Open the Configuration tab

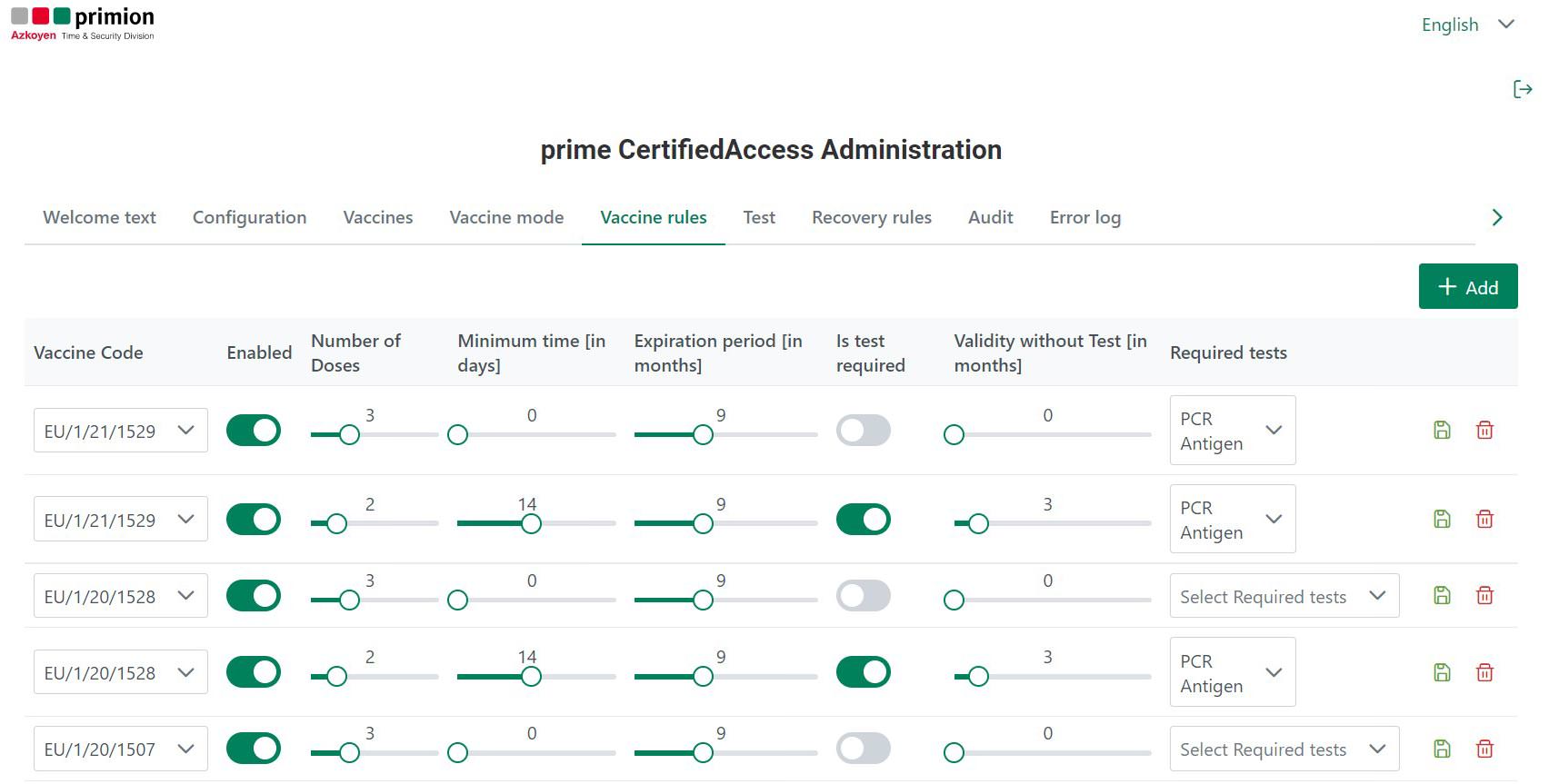click(x=249, y=217)
